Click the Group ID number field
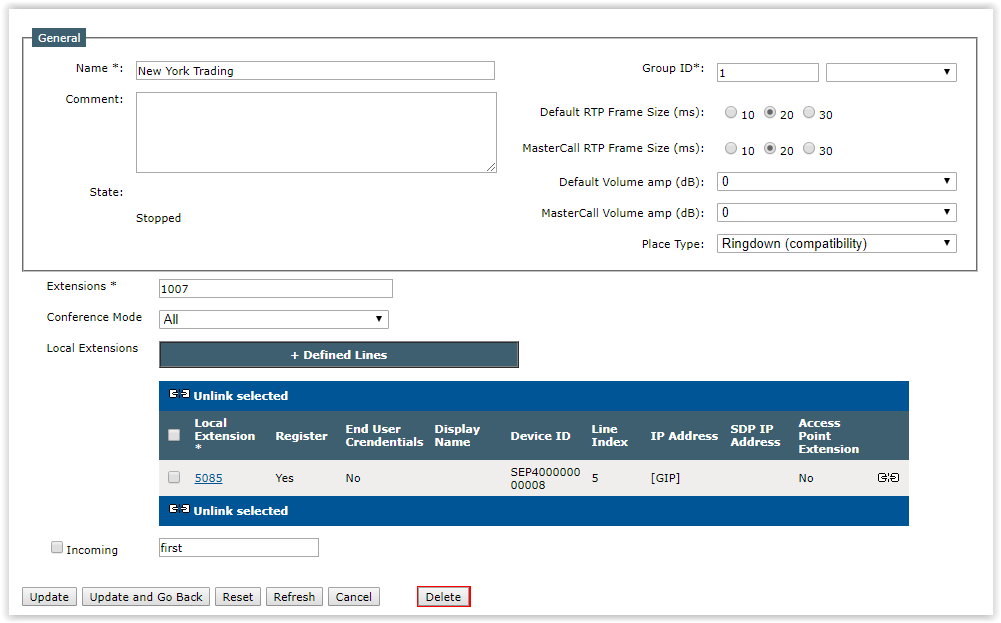Viewport: 1001px width, 623px height. 767,73
